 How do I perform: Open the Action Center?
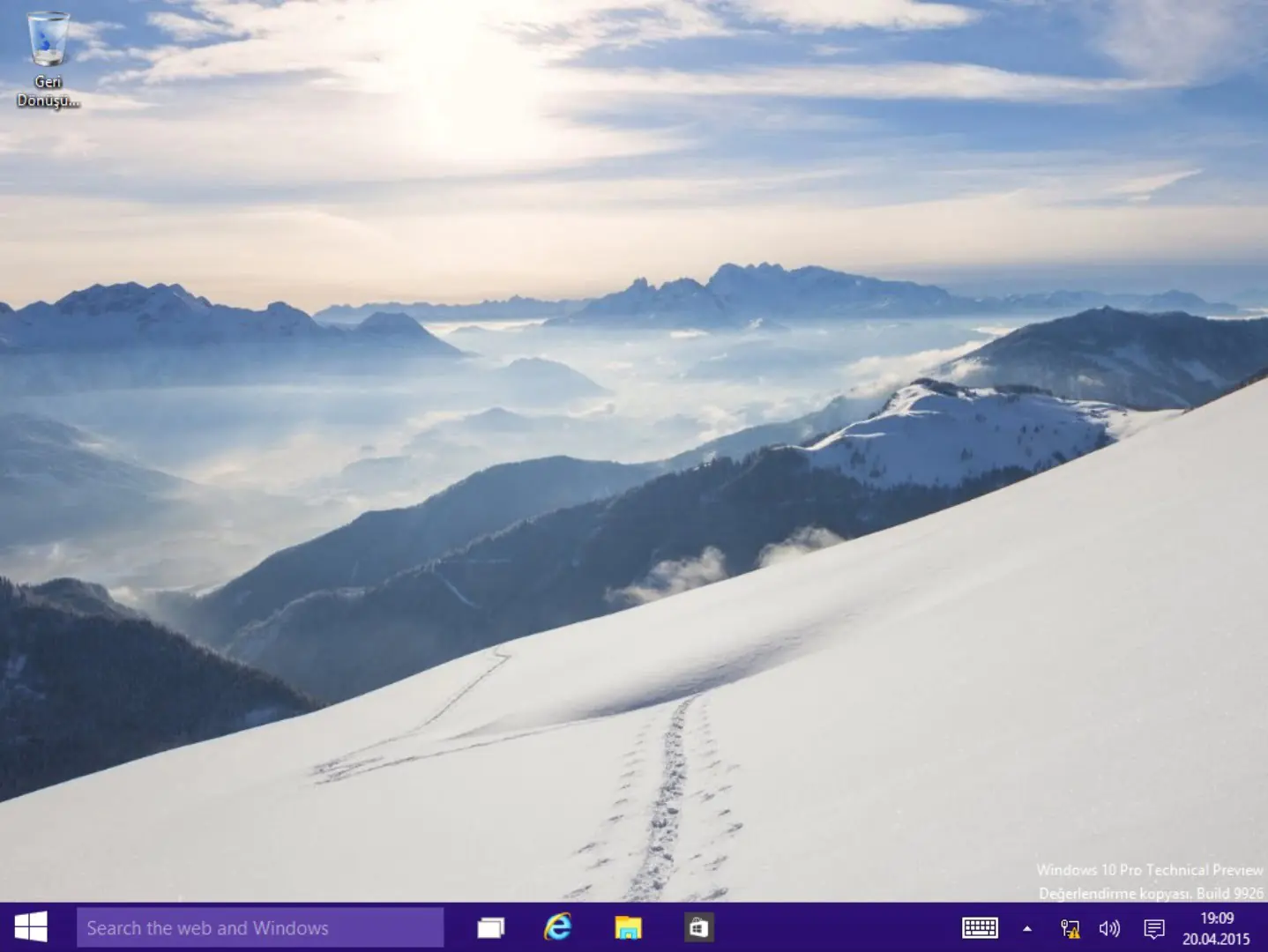pos(1155,927)
